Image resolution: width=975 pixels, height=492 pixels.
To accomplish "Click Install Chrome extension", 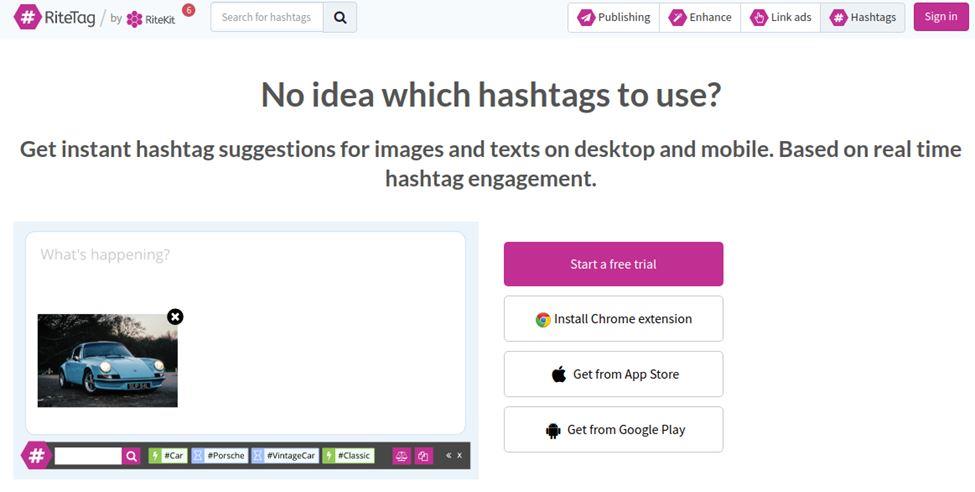I will [614, 319].
